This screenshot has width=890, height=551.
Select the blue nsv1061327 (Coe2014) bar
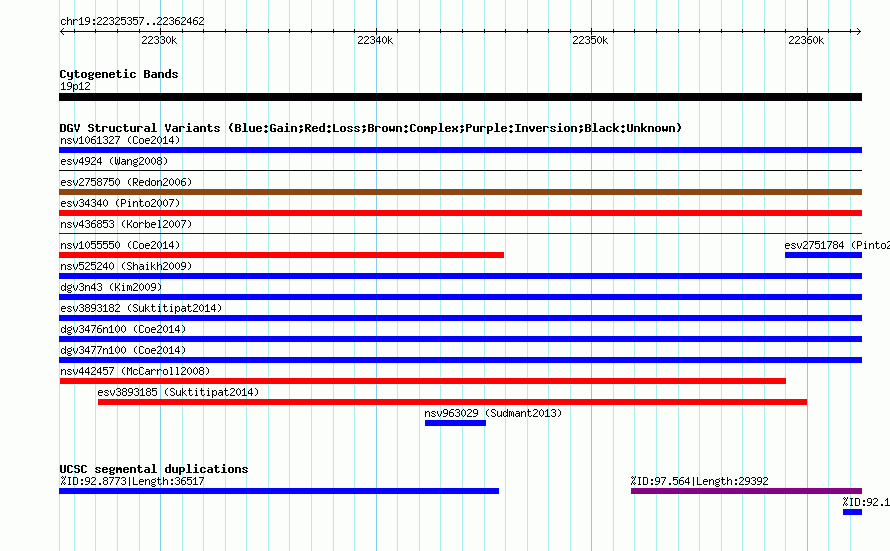click(x=460, y=150)
